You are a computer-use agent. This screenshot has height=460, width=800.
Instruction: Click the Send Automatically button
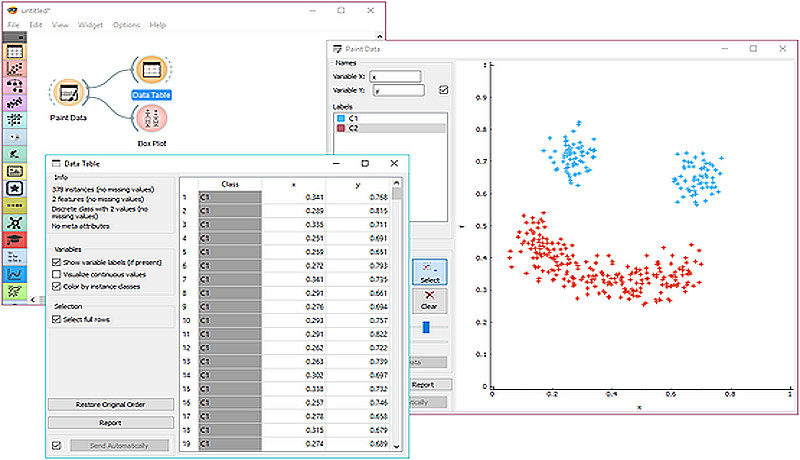tap(119, 445)
